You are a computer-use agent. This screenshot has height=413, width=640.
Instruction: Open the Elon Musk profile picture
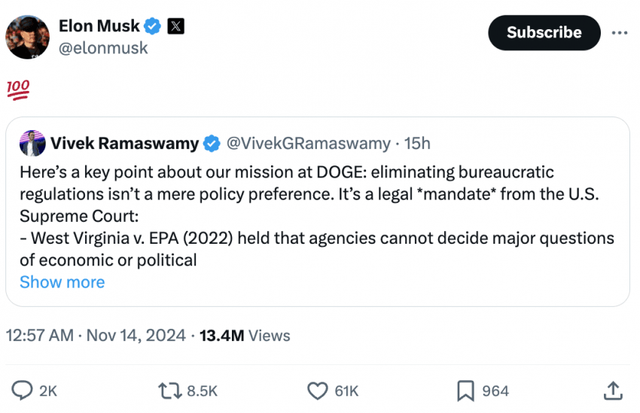coord(28,36)
